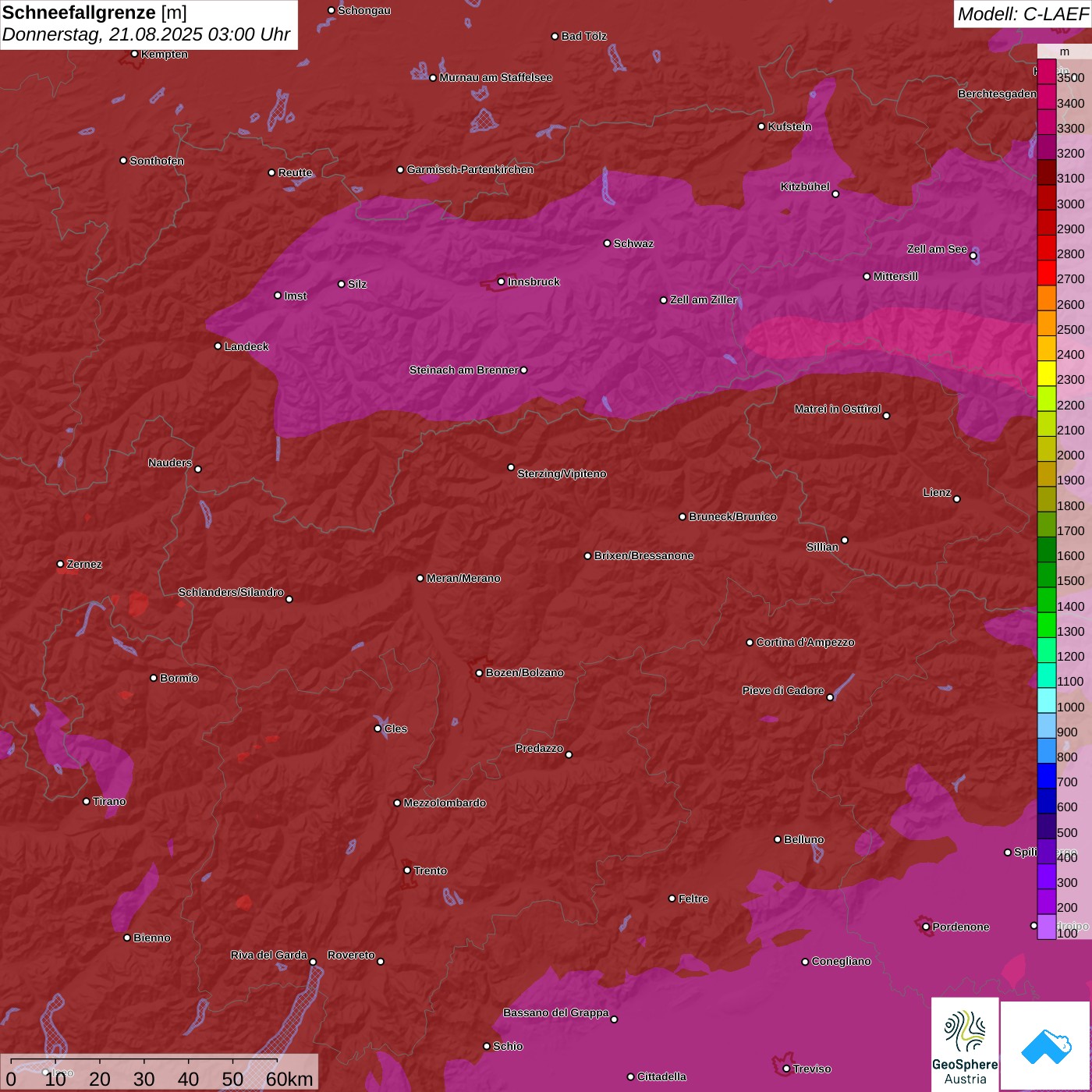This screenshot has height=1092, width=1092.
Task: Click the Brixen/Bressanone label
Action: click(643, 555)
